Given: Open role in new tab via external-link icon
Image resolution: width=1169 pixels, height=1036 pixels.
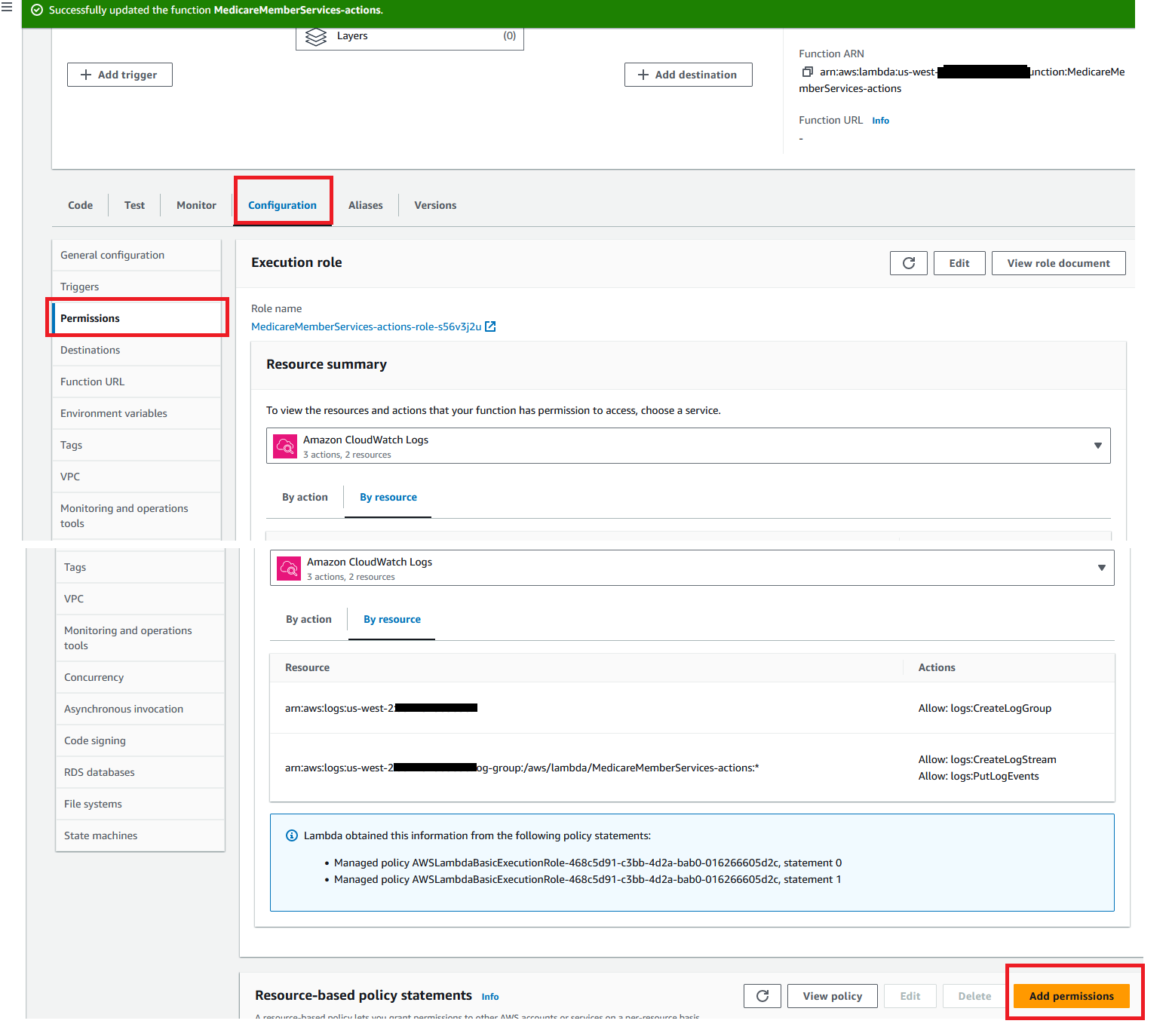Looking at the screenshot, I should point(490,326).
